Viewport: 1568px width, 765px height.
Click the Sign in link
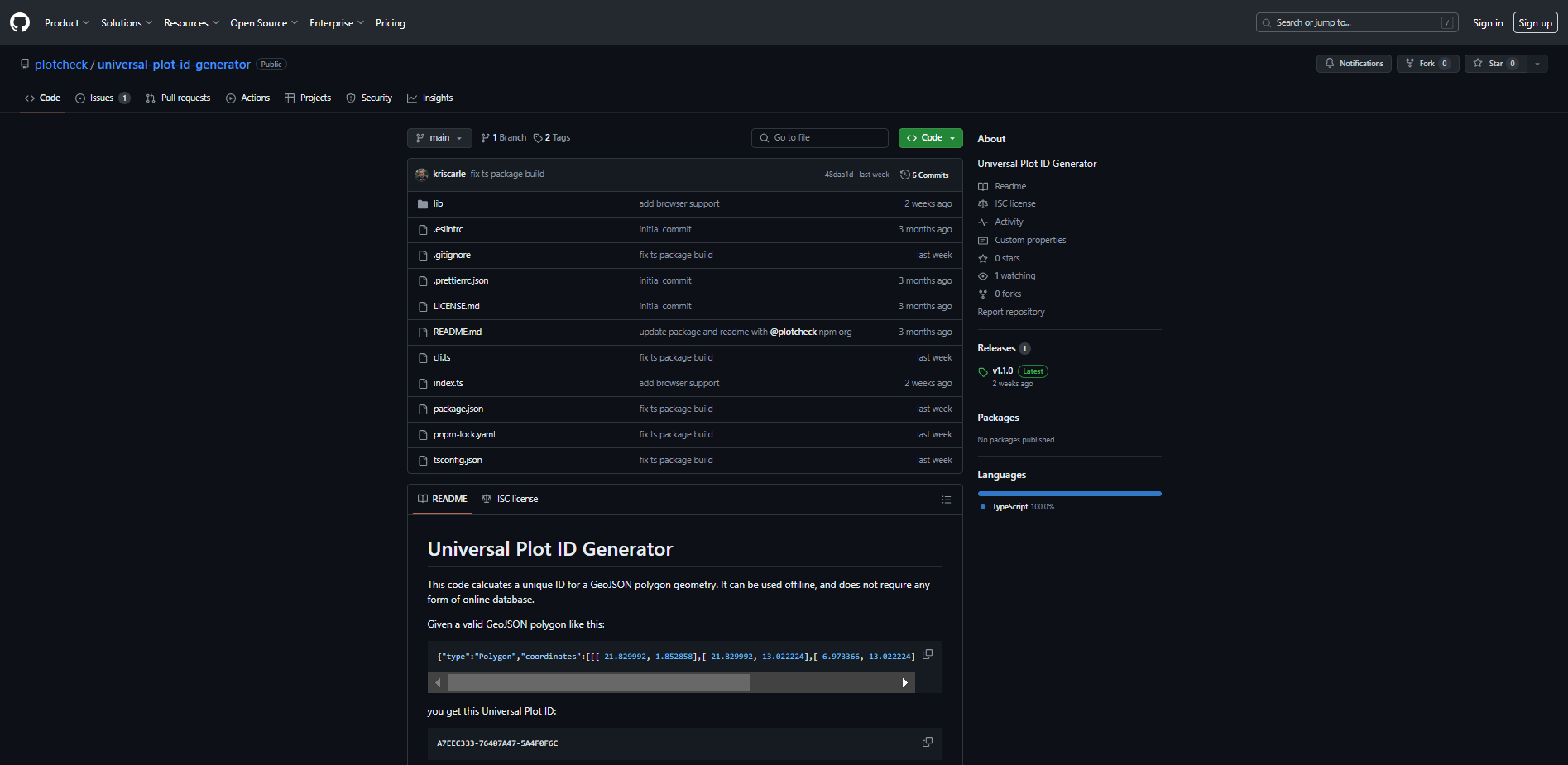[1488, 23]
